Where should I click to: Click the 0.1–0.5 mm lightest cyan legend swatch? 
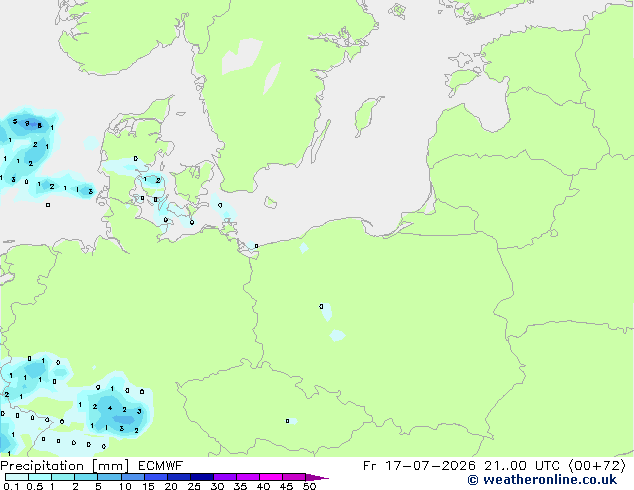click(x=17, y=477)
